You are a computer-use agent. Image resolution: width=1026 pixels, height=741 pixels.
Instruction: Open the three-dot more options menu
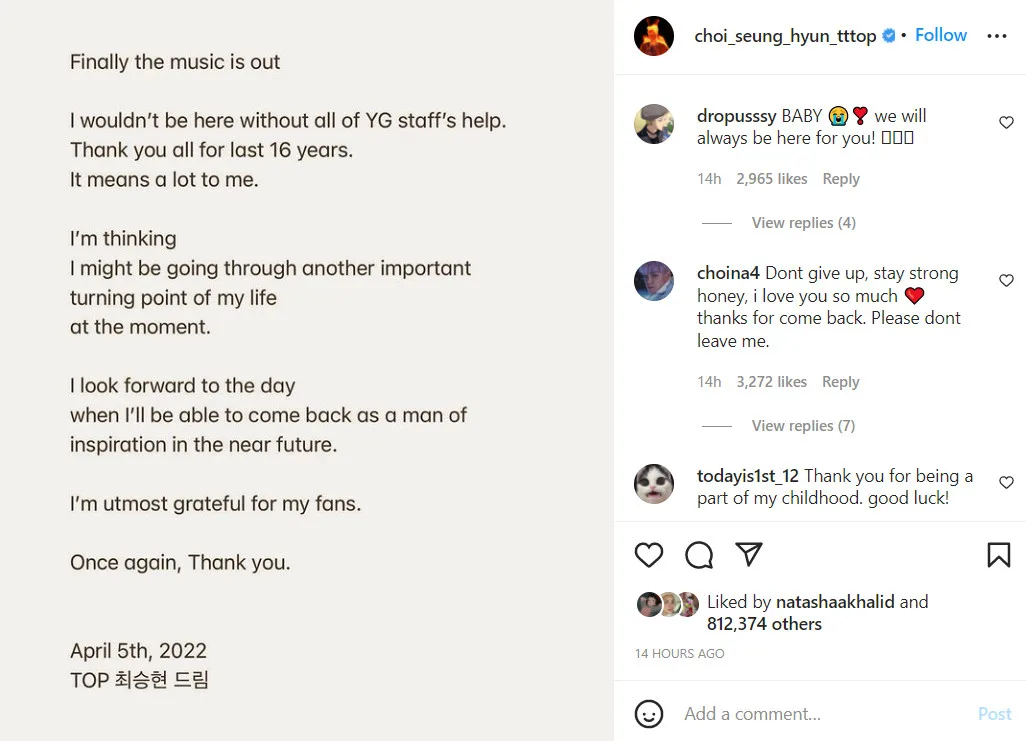[x=997, y=36]
